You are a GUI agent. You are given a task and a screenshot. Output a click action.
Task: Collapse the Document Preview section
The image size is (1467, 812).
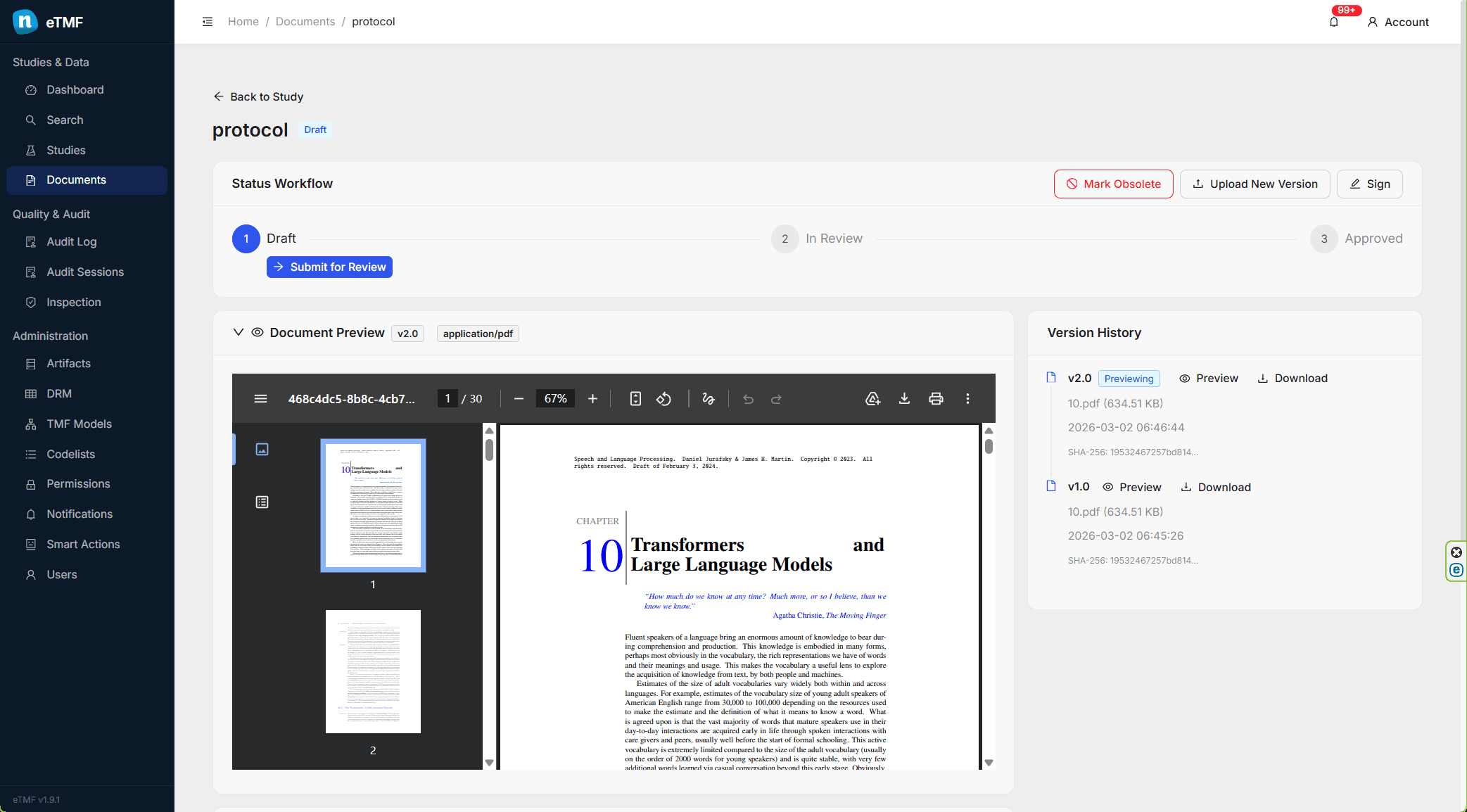(239, 333)
